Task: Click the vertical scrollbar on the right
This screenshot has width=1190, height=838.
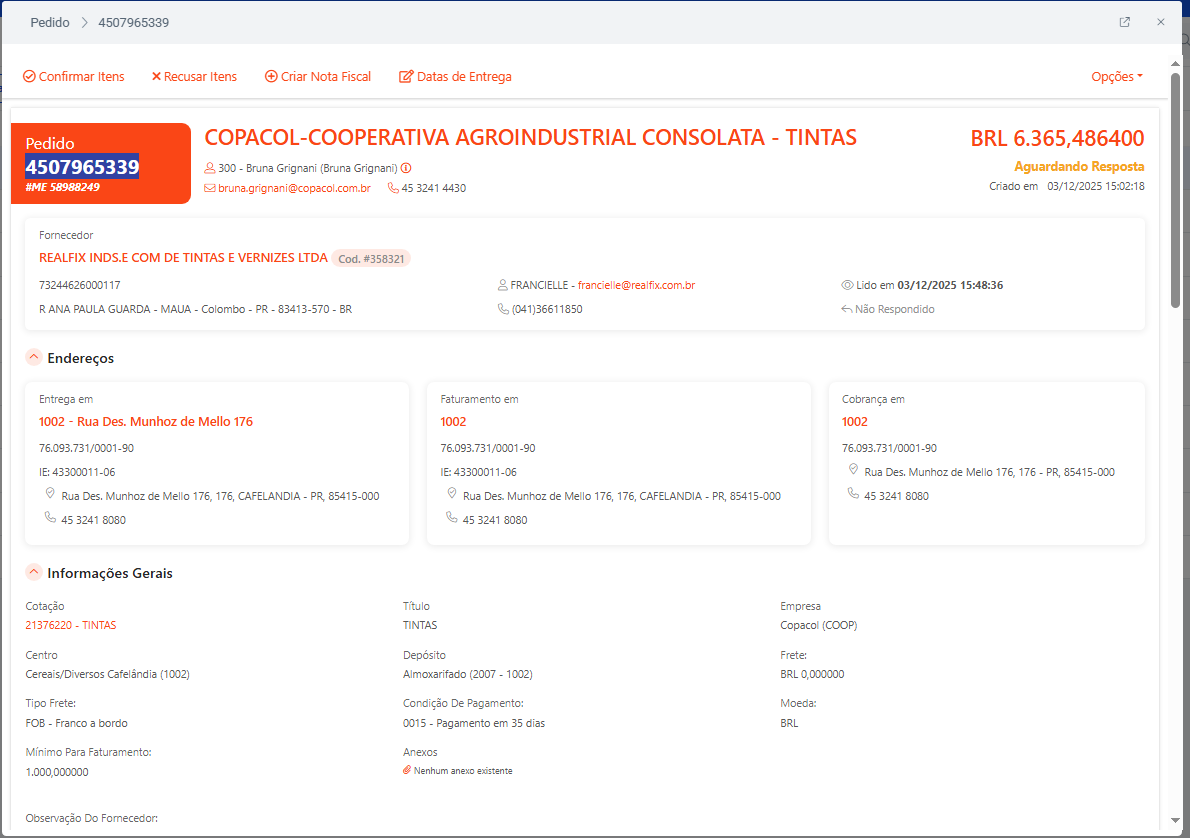Action: [1174, 200]
